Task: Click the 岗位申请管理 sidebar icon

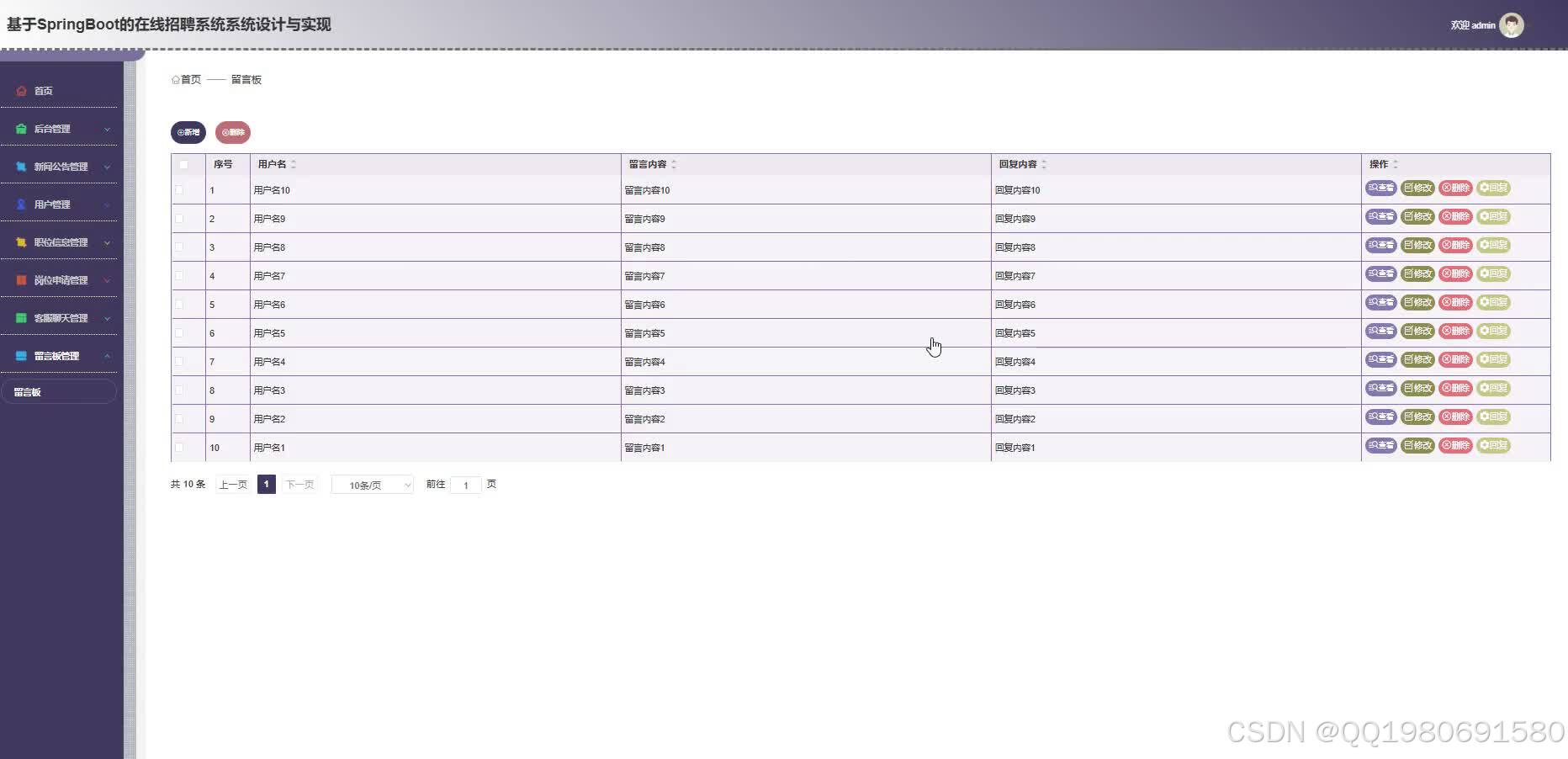Action: click(x=21, y=280)
